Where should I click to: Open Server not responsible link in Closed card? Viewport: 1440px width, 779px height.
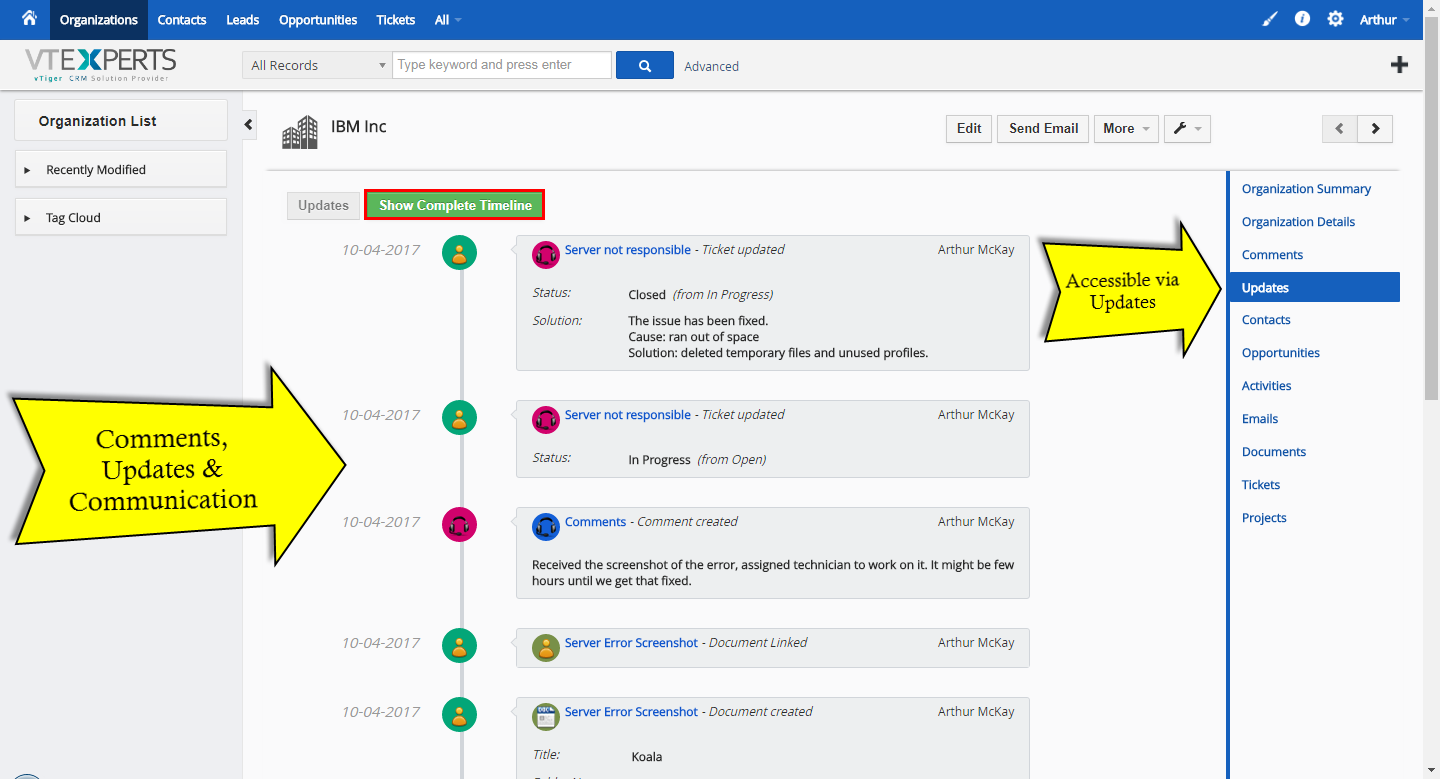coord(628,250)
